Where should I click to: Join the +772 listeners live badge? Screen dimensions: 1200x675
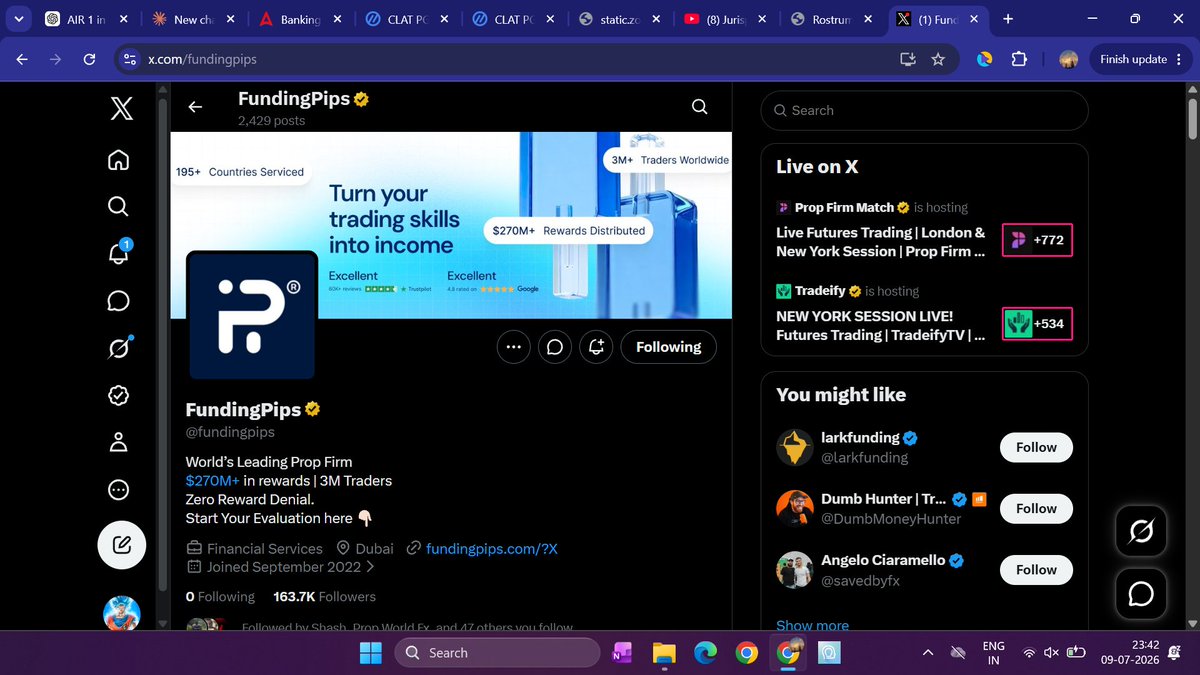point(1037,240)
